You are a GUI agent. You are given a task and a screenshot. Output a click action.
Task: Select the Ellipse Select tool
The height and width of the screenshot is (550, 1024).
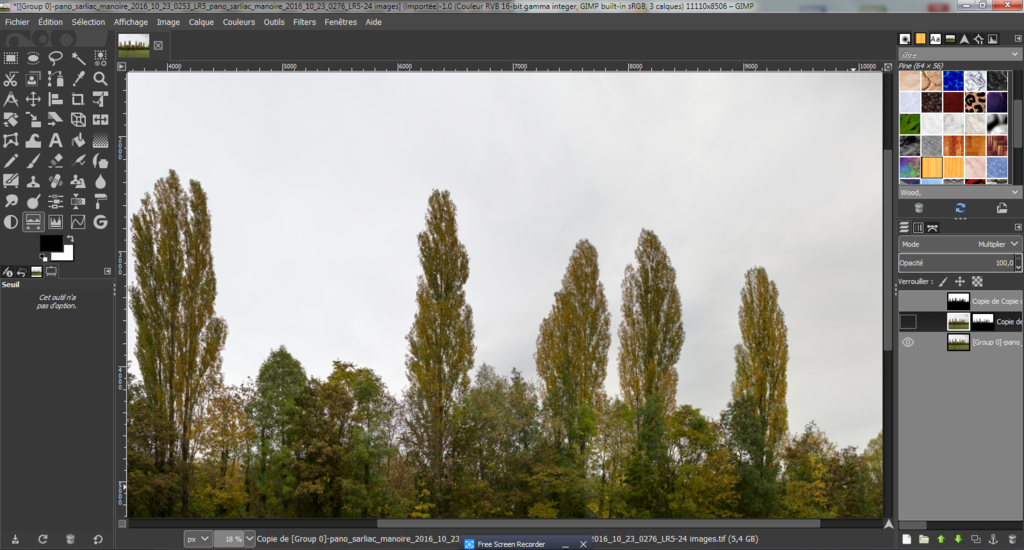tap(33, 58)
